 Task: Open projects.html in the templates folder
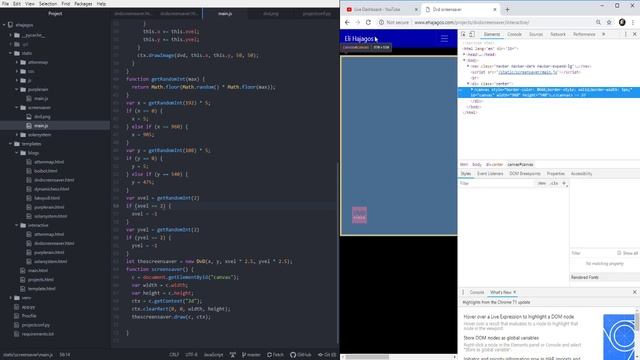tap(40, 280)
